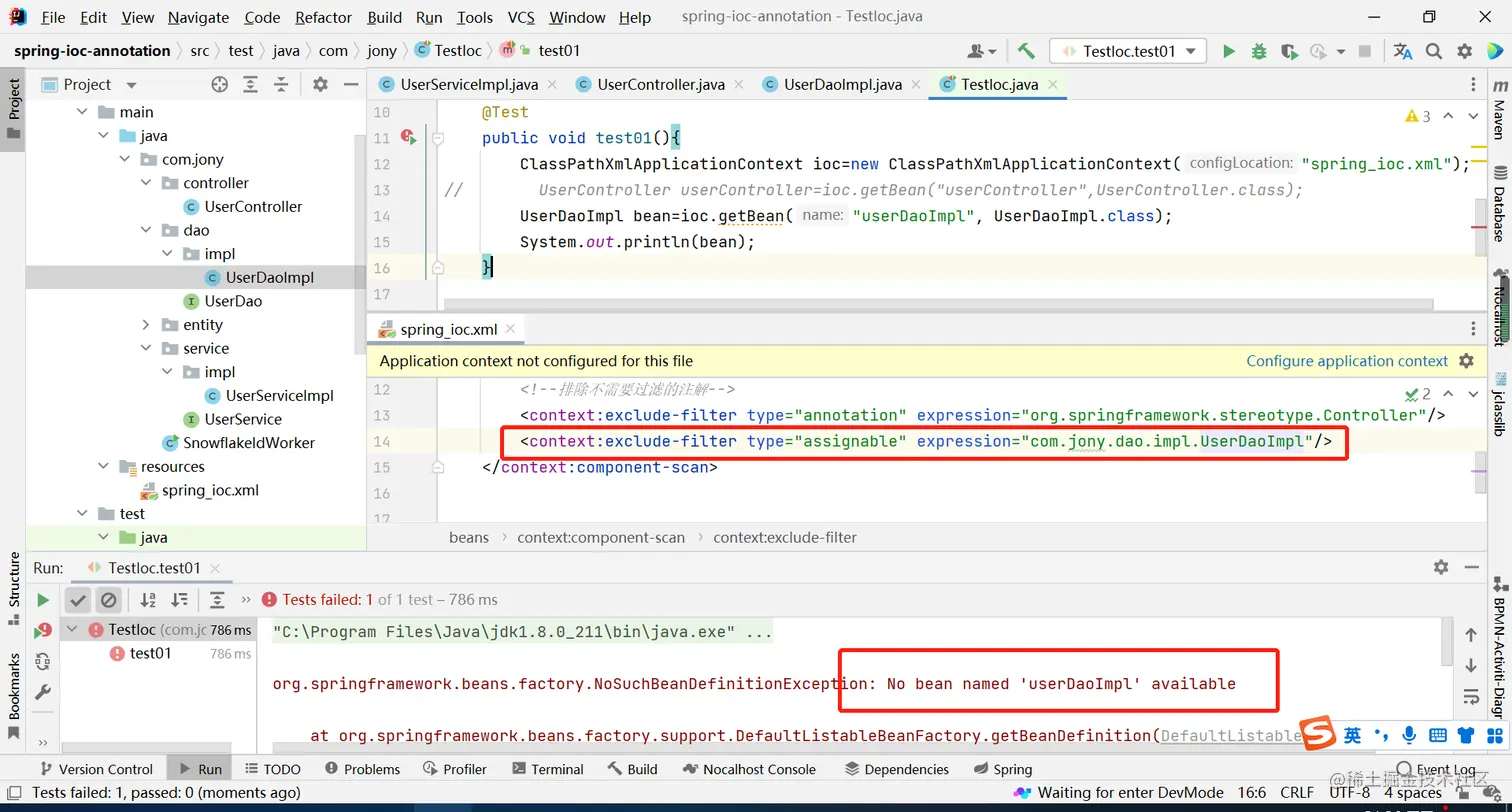The image size is (1512, 812).
Task: Collapse the main folder in project tree
Action: click(x=82, y=112)
